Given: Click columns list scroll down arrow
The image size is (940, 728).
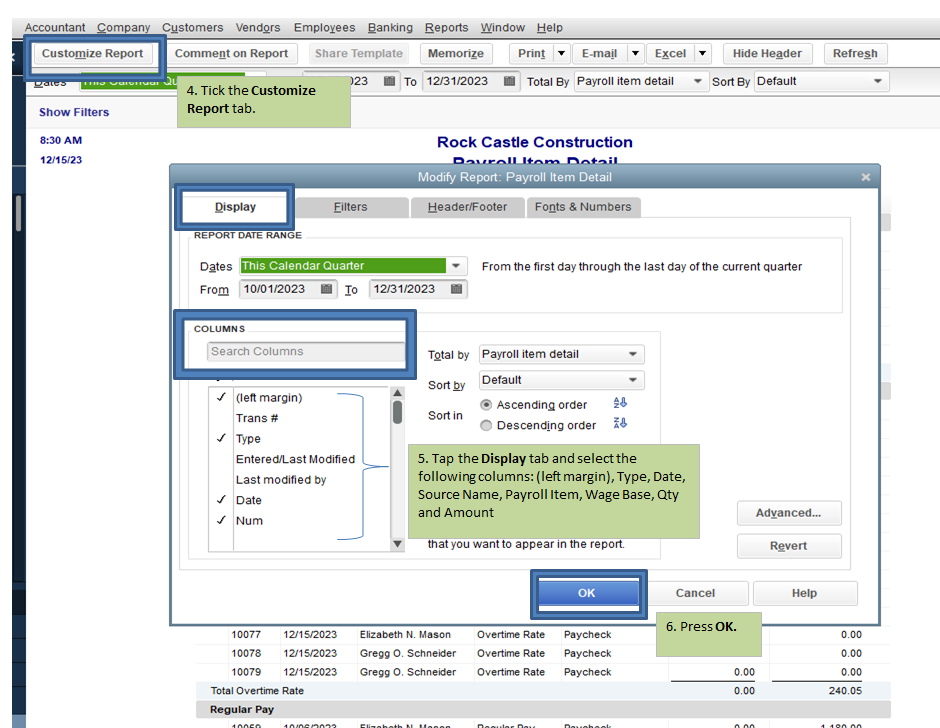Looking at the screenshot, I should pyautogui.click(x=397, y=544).
